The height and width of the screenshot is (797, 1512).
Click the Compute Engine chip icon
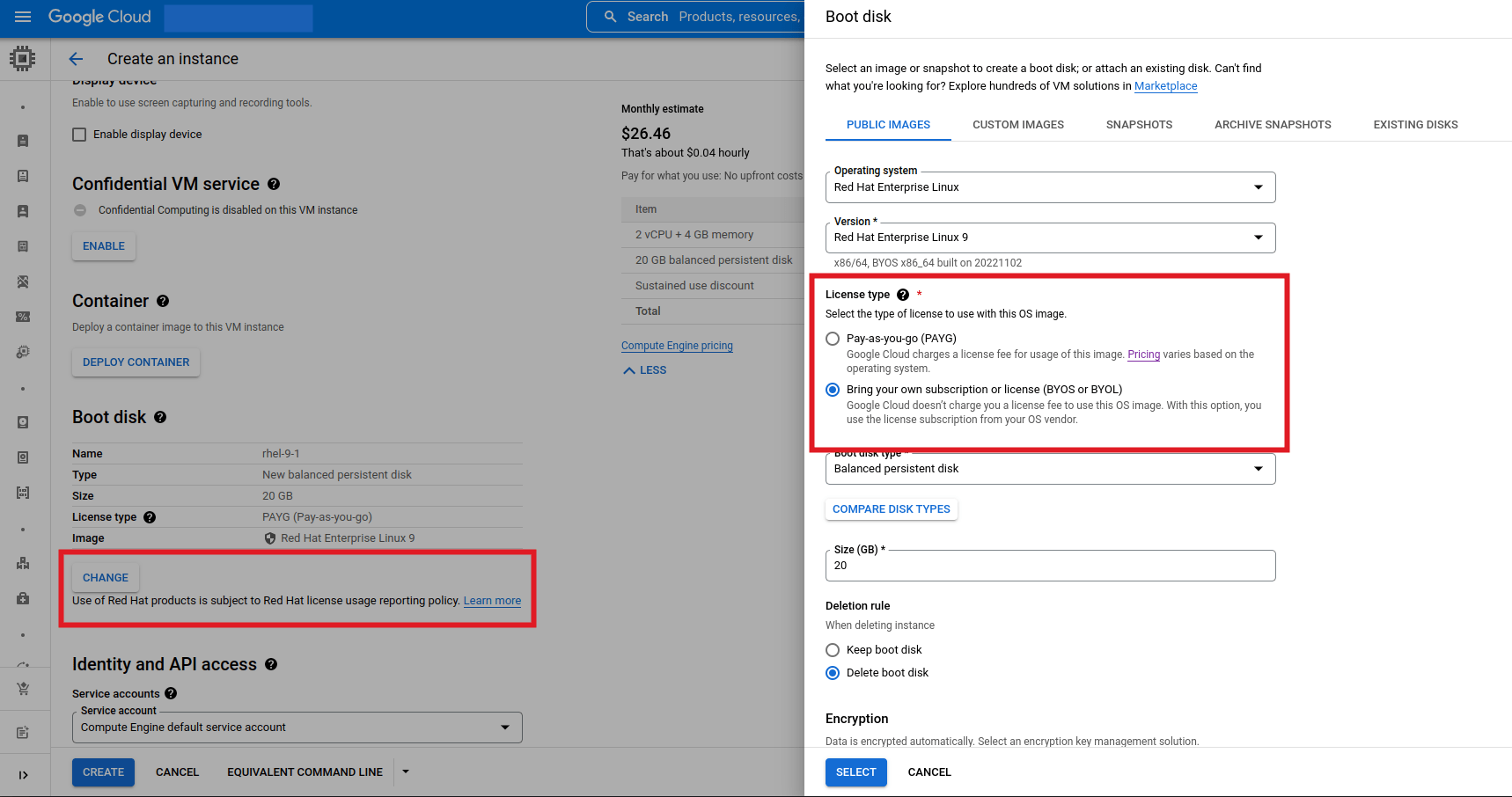tap(24, 58)
